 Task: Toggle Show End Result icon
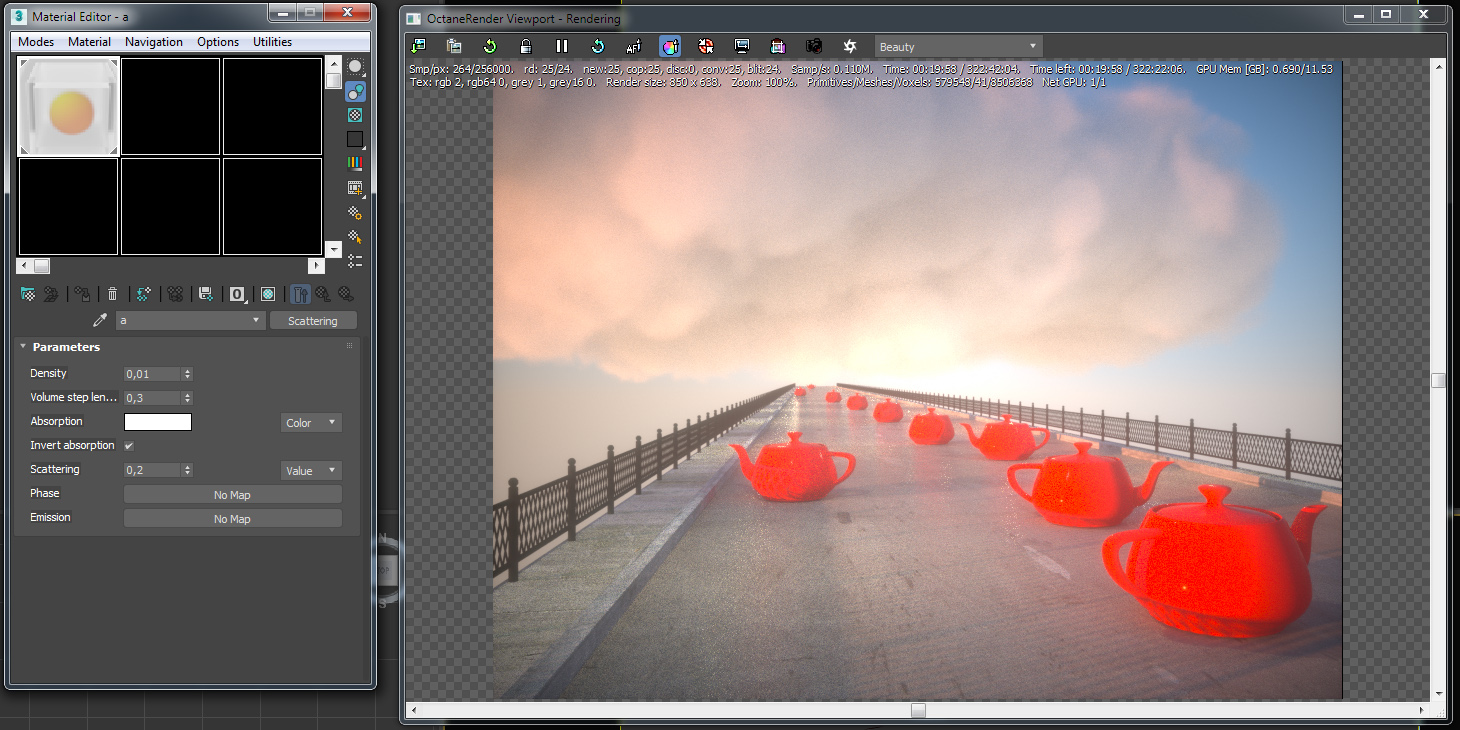pos(301,294)
